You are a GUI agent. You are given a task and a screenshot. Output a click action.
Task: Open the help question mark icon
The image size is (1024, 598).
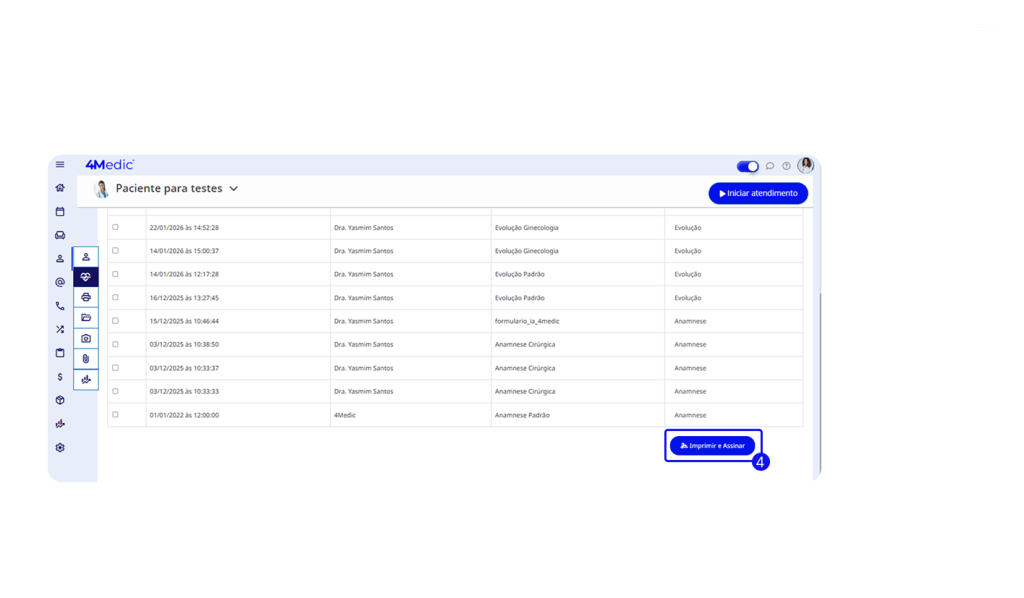[786, 166]
